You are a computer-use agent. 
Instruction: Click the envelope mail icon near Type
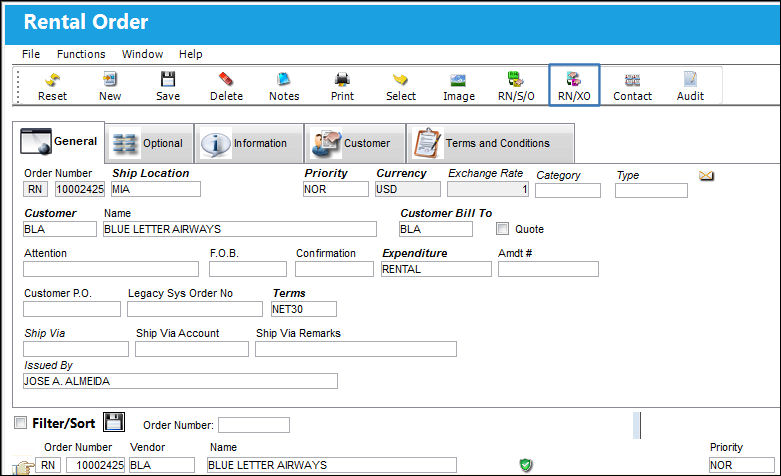pyautogui.click(x=706, y=176)
